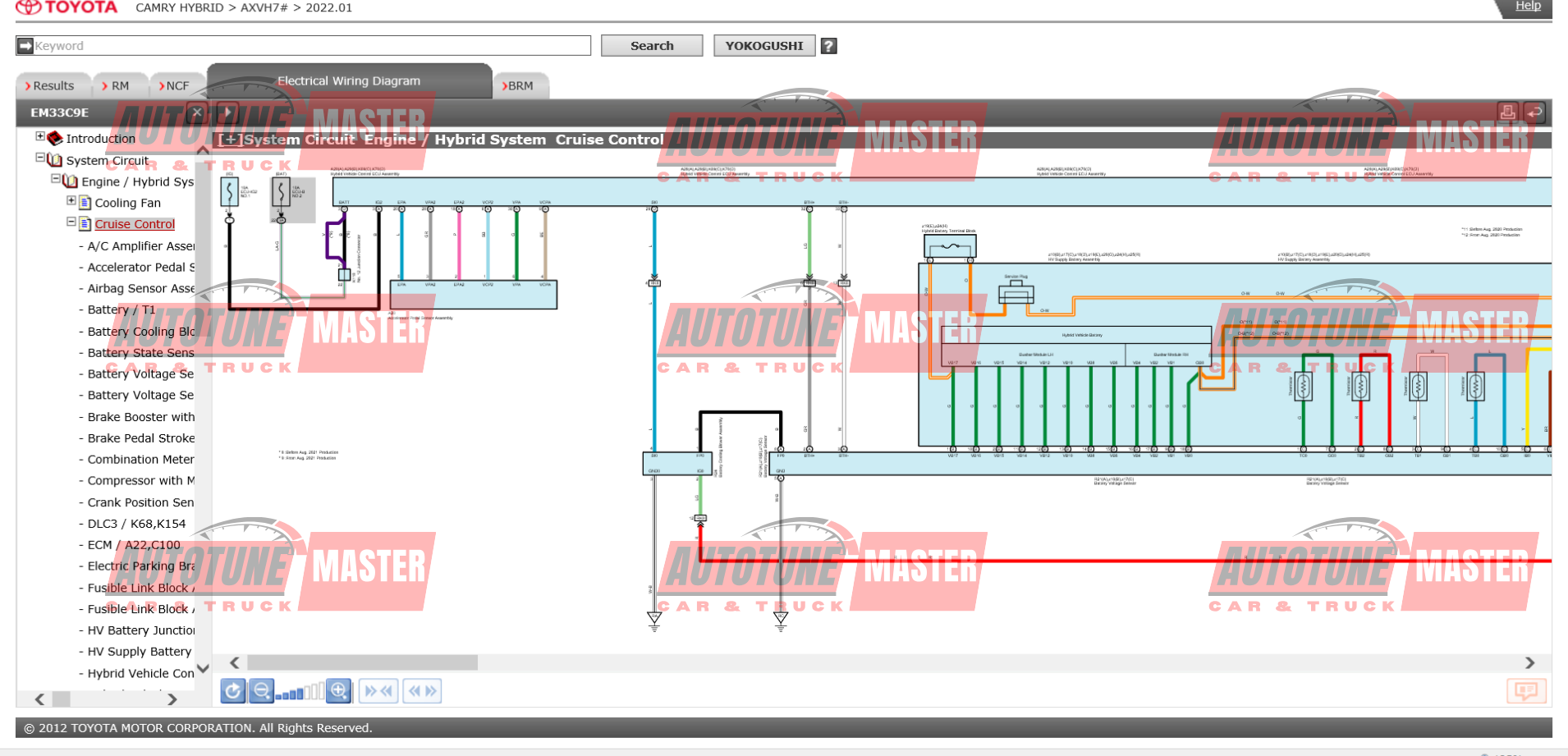Switch to the BRM tab
Image resolution: width=1568 pixels, height=756 pixels.
point(520,85)
